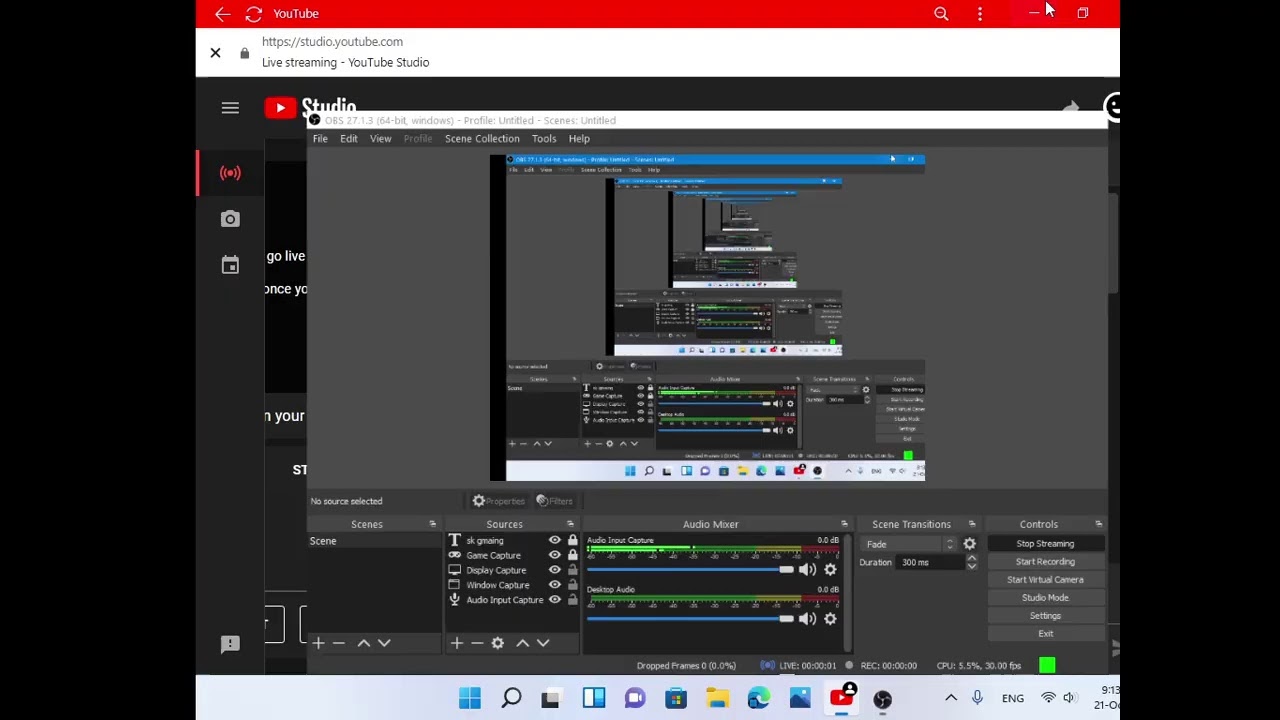Open the OBS File menu

pos(320,139)
